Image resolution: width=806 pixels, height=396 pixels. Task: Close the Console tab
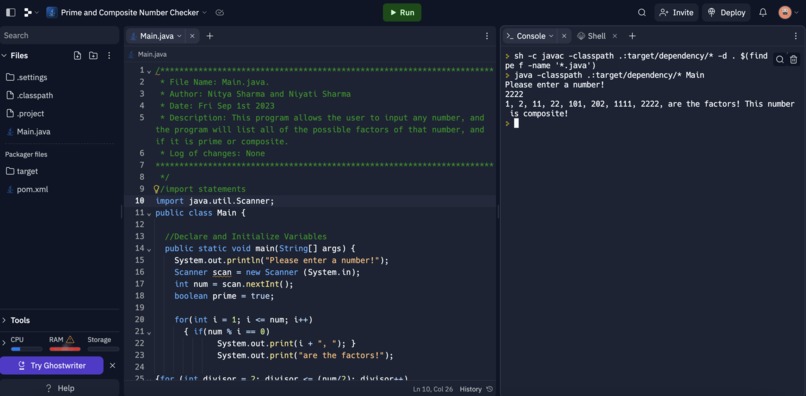(x=564, y=36)
